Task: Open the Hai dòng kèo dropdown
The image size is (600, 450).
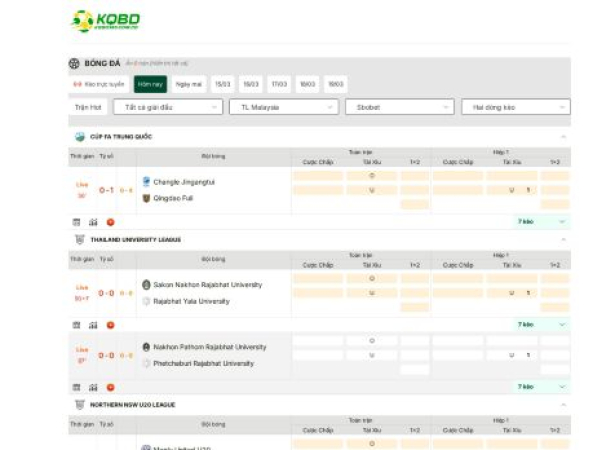Action: pos(515,107)
